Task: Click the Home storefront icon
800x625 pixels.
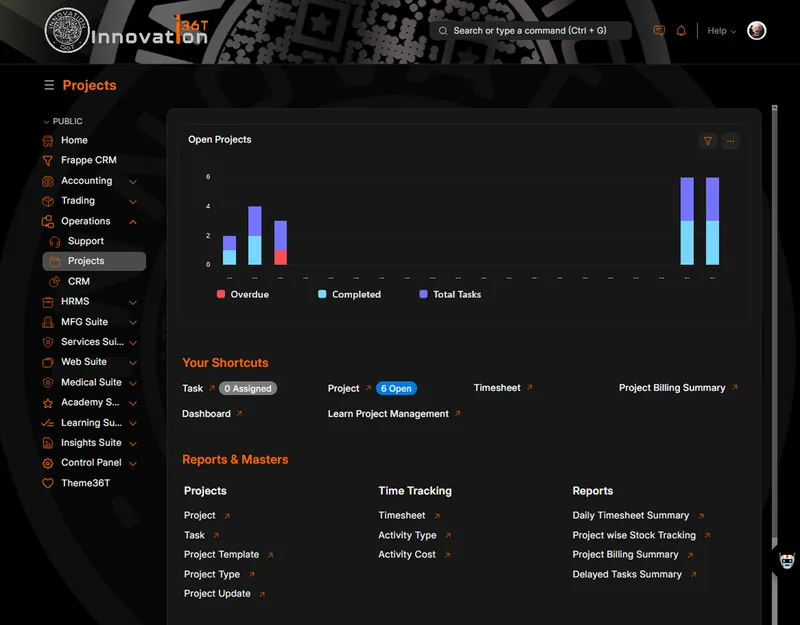Action: tap(48, 140)
